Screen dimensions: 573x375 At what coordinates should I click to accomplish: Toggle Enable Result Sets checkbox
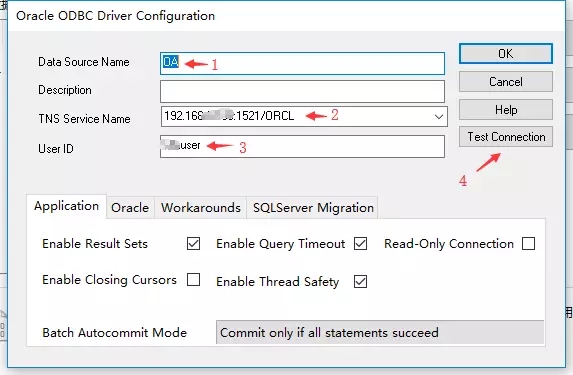[193, 243]
